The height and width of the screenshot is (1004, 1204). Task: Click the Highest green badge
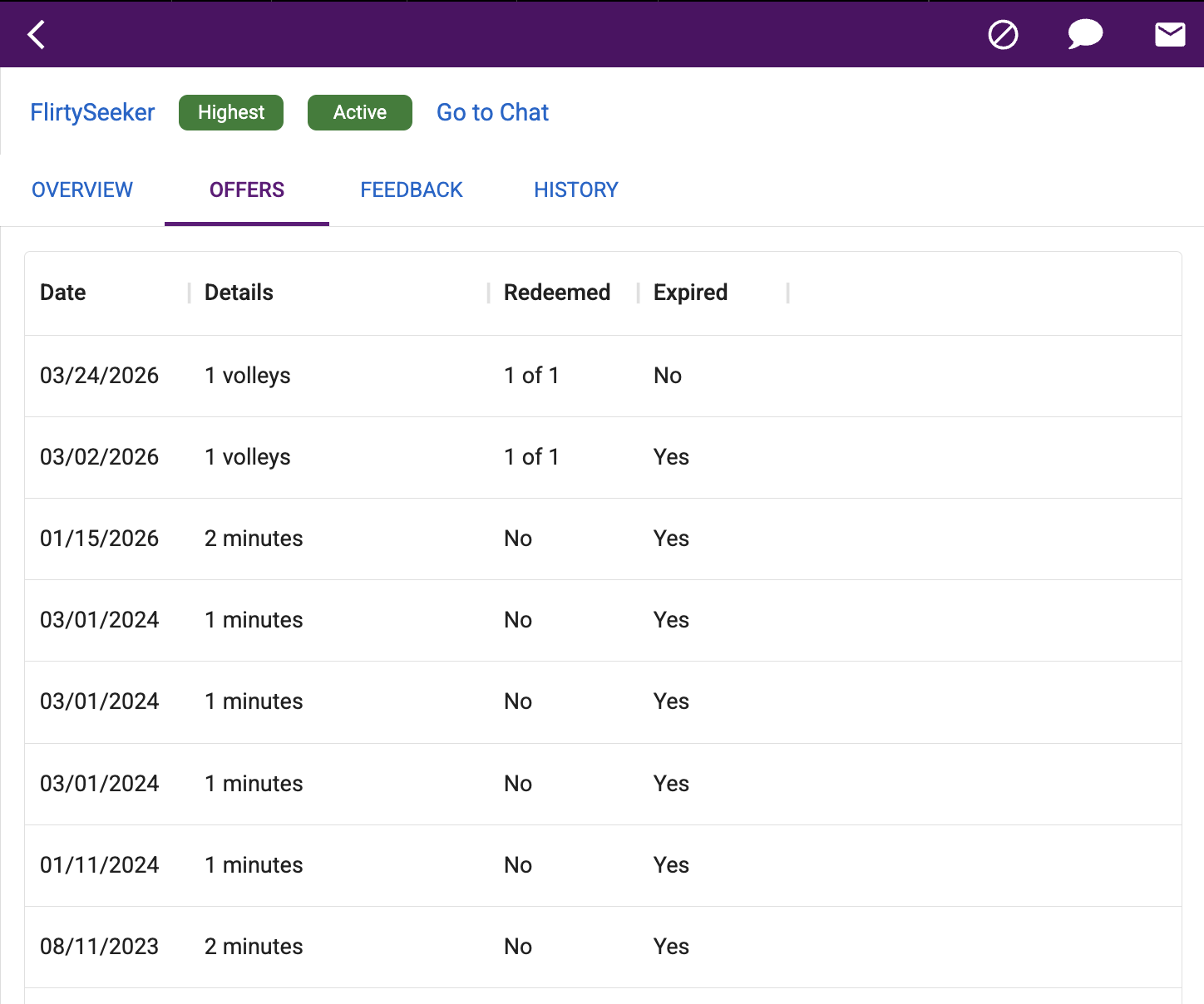click(x=231, y=112)
